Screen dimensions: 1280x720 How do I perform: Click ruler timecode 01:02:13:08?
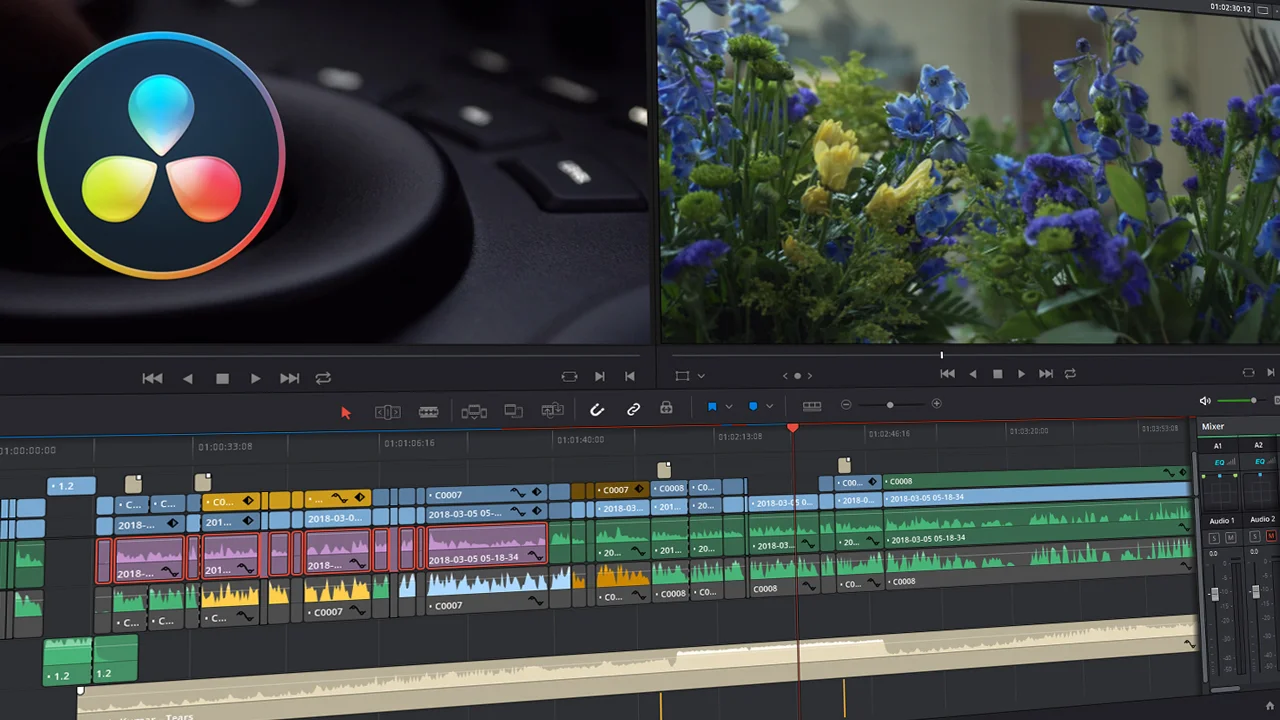(x=740, y=436)
